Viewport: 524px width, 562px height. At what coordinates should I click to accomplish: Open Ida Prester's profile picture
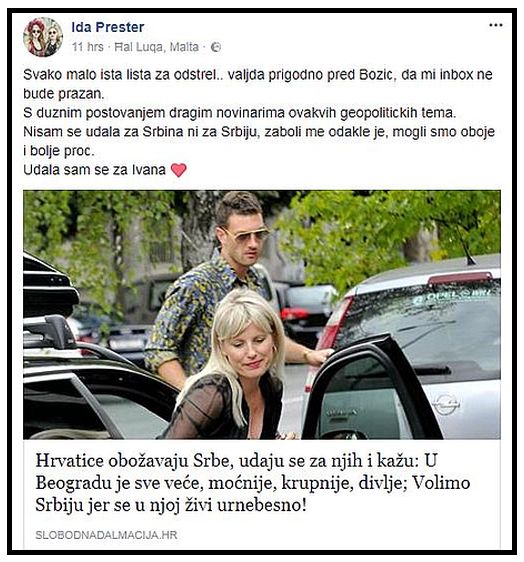(x=43, y=37)
